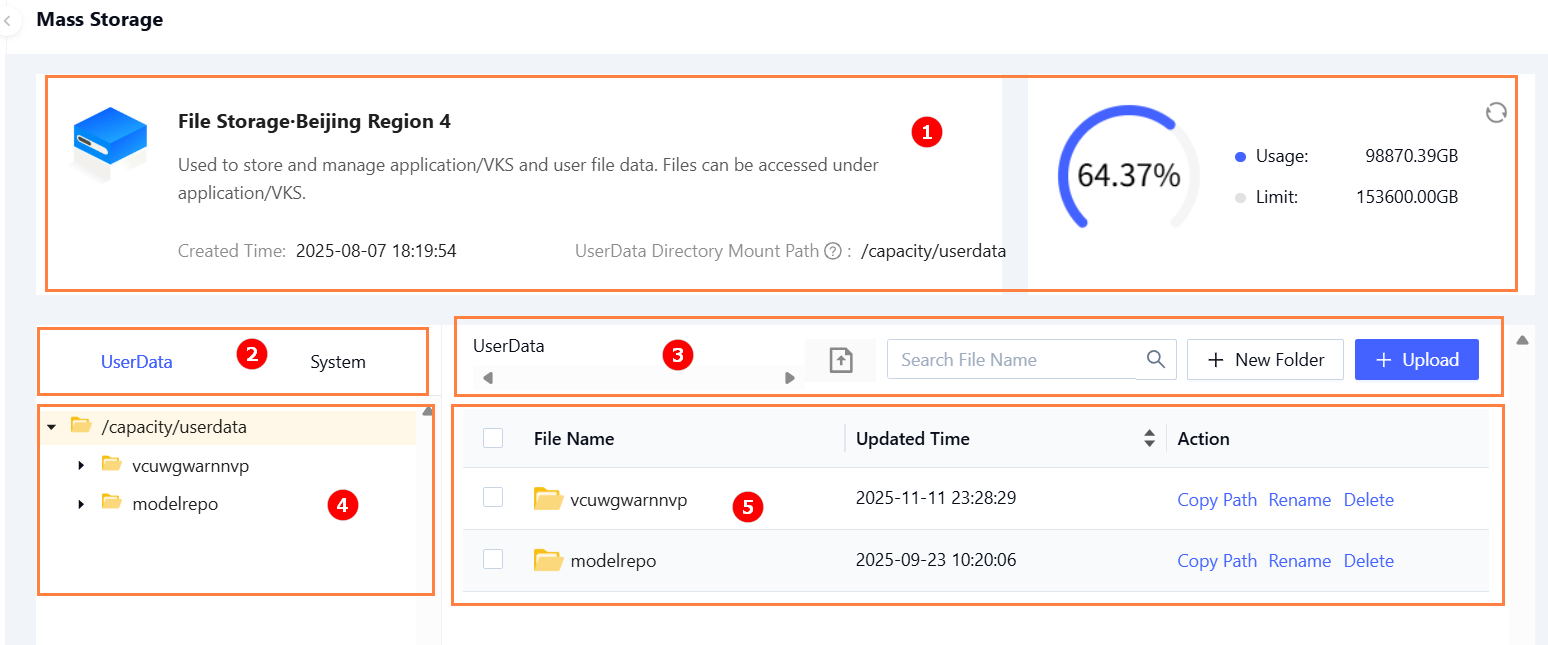The height and width of the screenshot is (645, 1548).
Task: Select the UserData tab
Action: pyautogui.click(x=137, y=362)
